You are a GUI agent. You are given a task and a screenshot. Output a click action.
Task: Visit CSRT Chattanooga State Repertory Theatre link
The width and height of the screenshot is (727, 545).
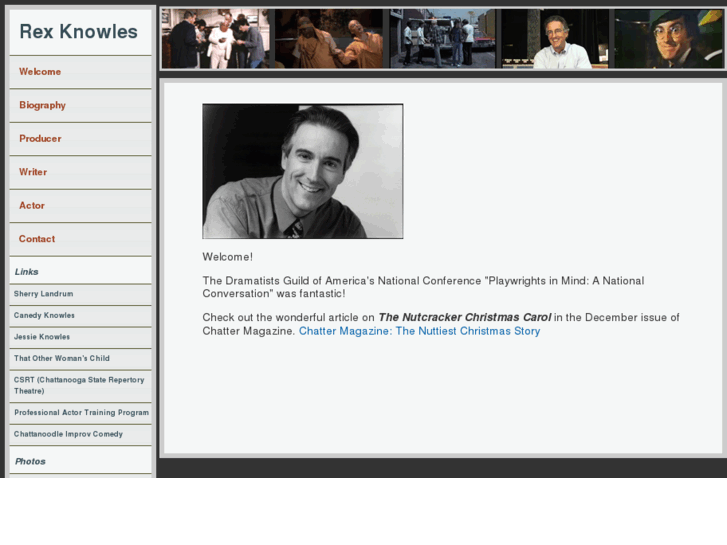click(x=80, y=385)
